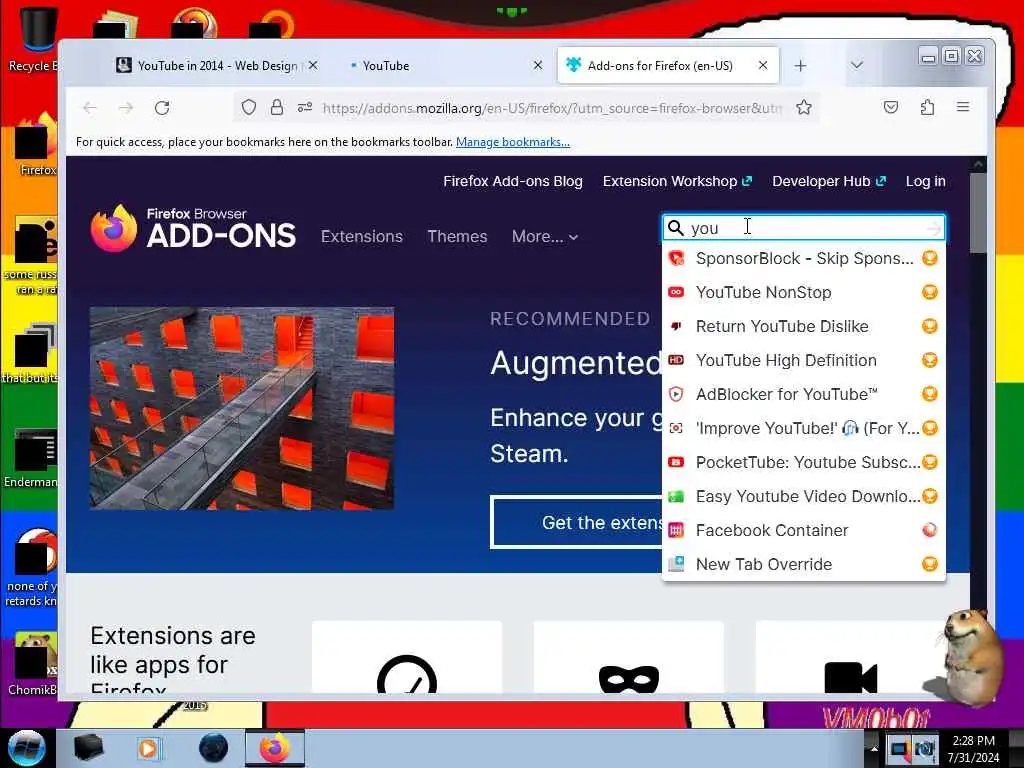Open the Firefox hamburger menu

tap(963, 107)
